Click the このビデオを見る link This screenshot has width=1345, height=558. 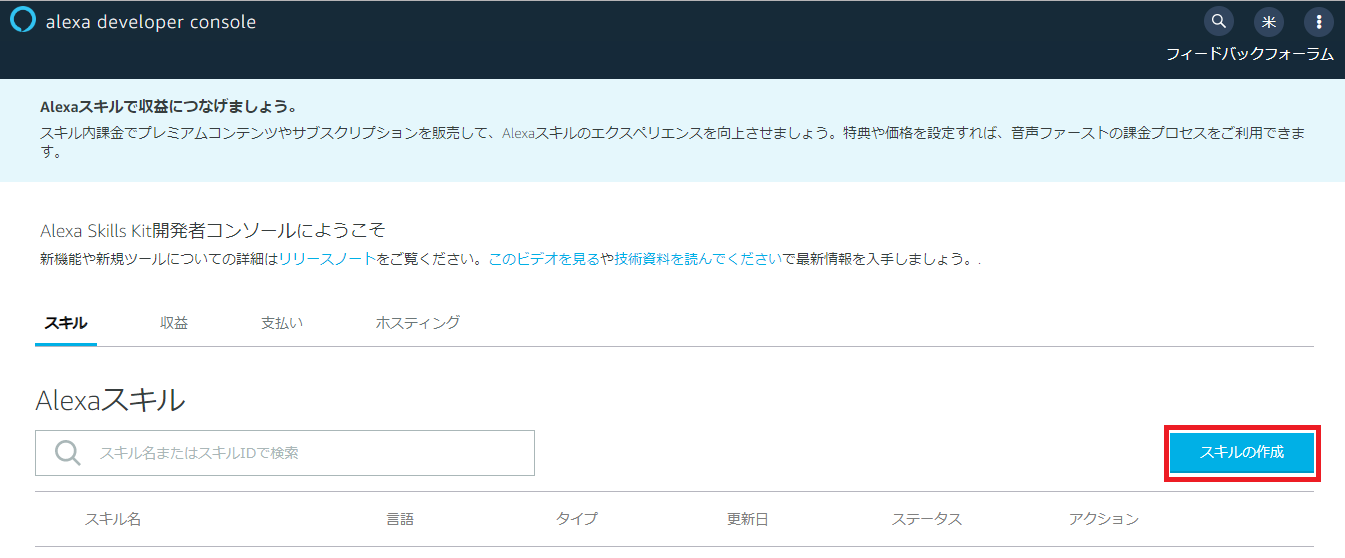pyautogui.click(x=544, y=259)
